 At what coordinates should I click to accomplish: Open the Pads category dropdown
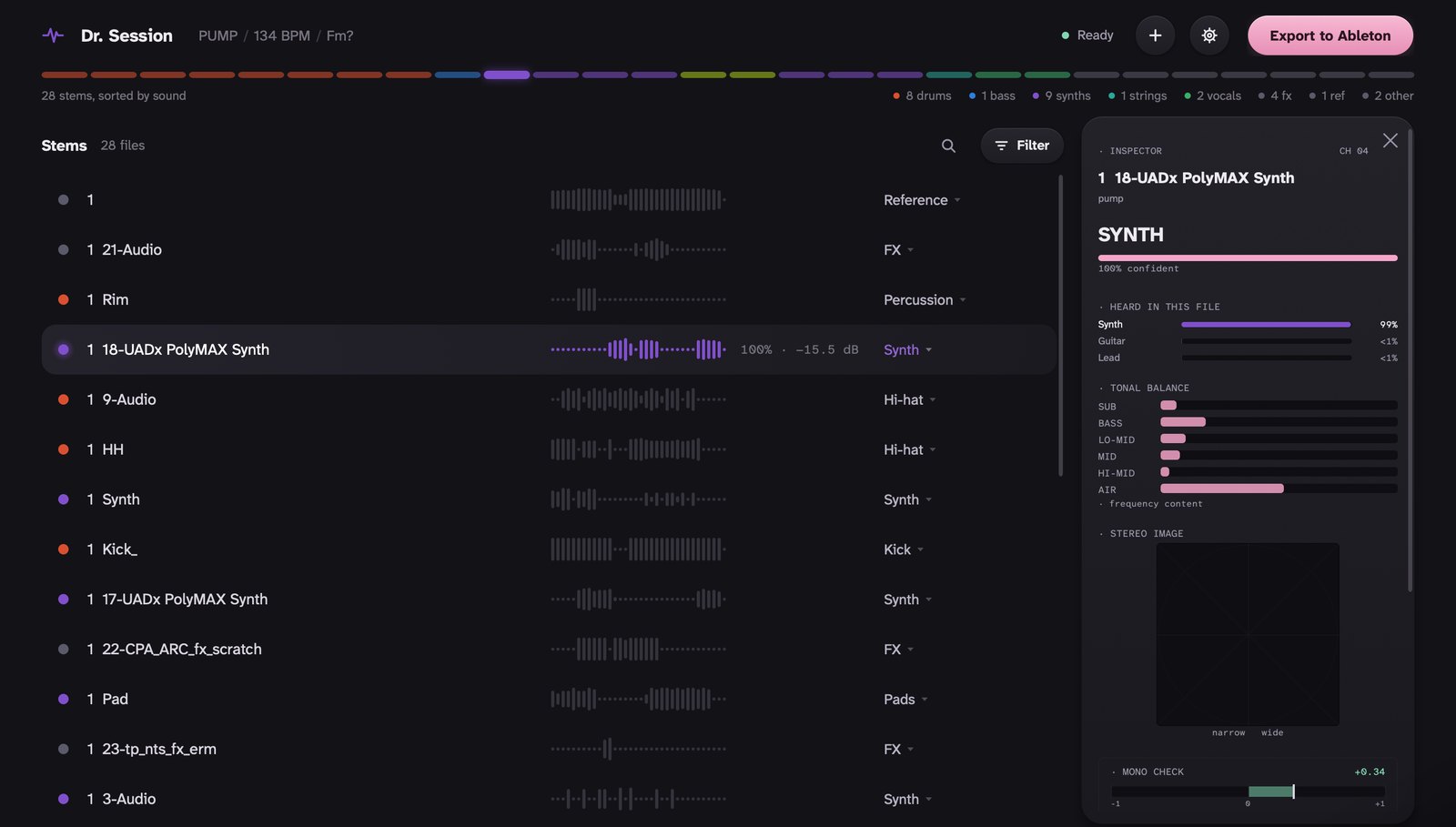coord(905,699)
